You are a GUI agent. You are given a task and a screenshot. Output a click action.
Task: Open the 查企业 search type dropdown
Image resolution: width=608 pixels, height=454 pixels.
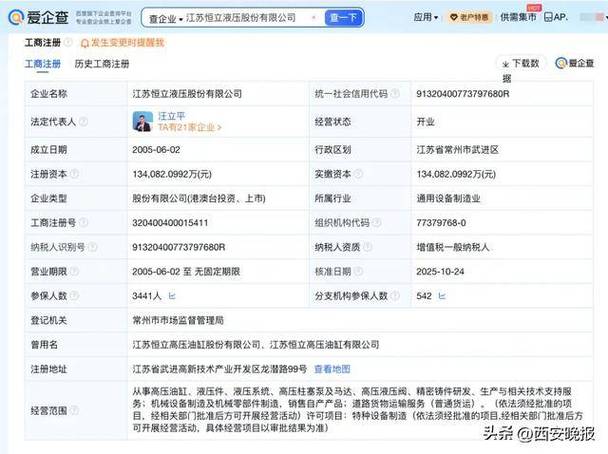coord(166,18)
